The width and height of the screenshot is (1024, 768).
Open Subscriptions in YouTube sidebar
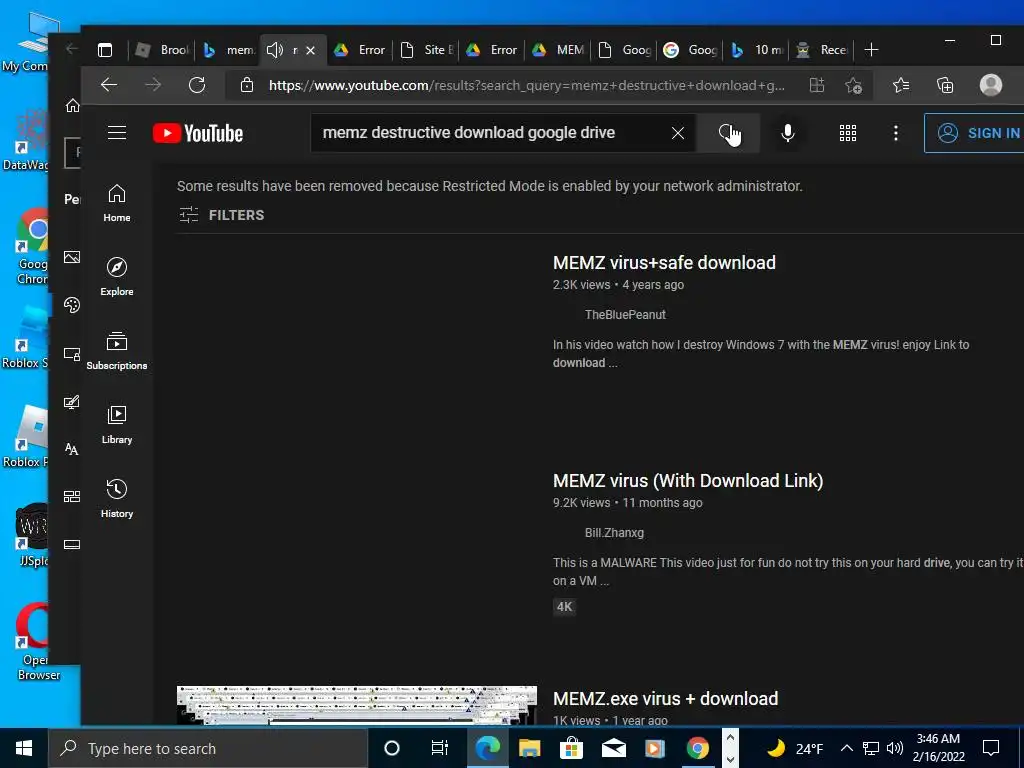(x=117, y=351)
